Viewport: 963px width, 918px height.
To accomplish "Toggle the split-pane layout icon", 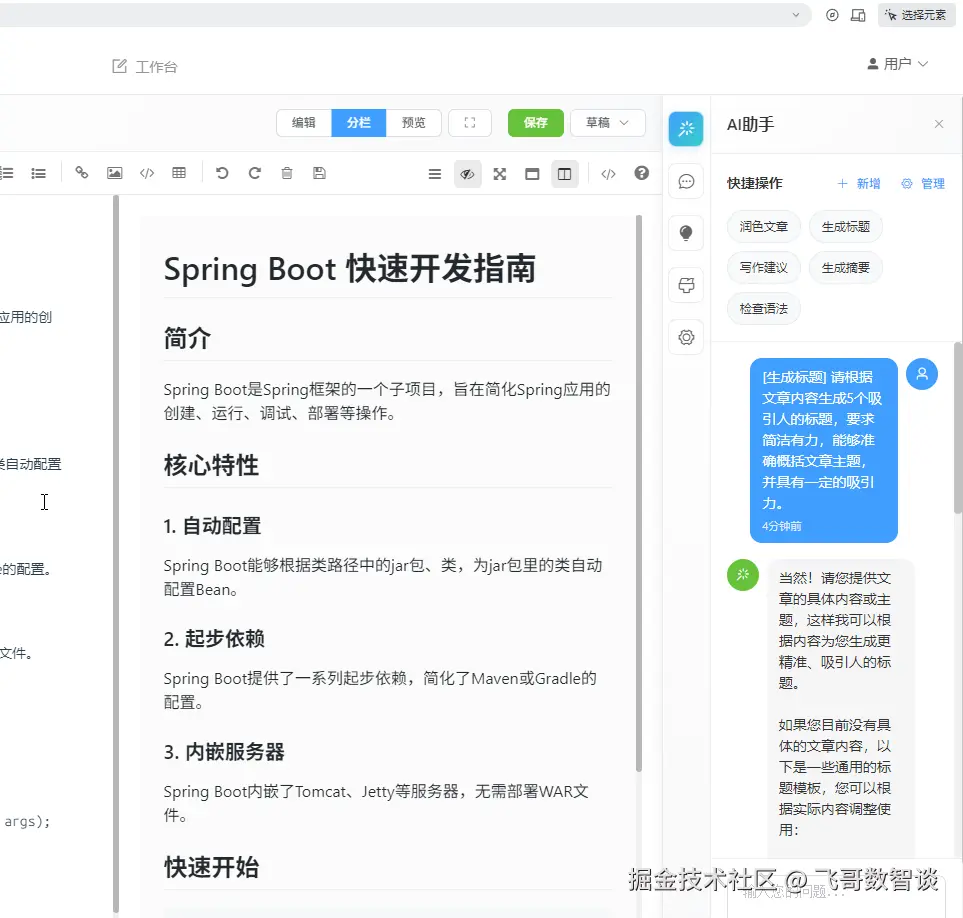I will coord(564,174).
